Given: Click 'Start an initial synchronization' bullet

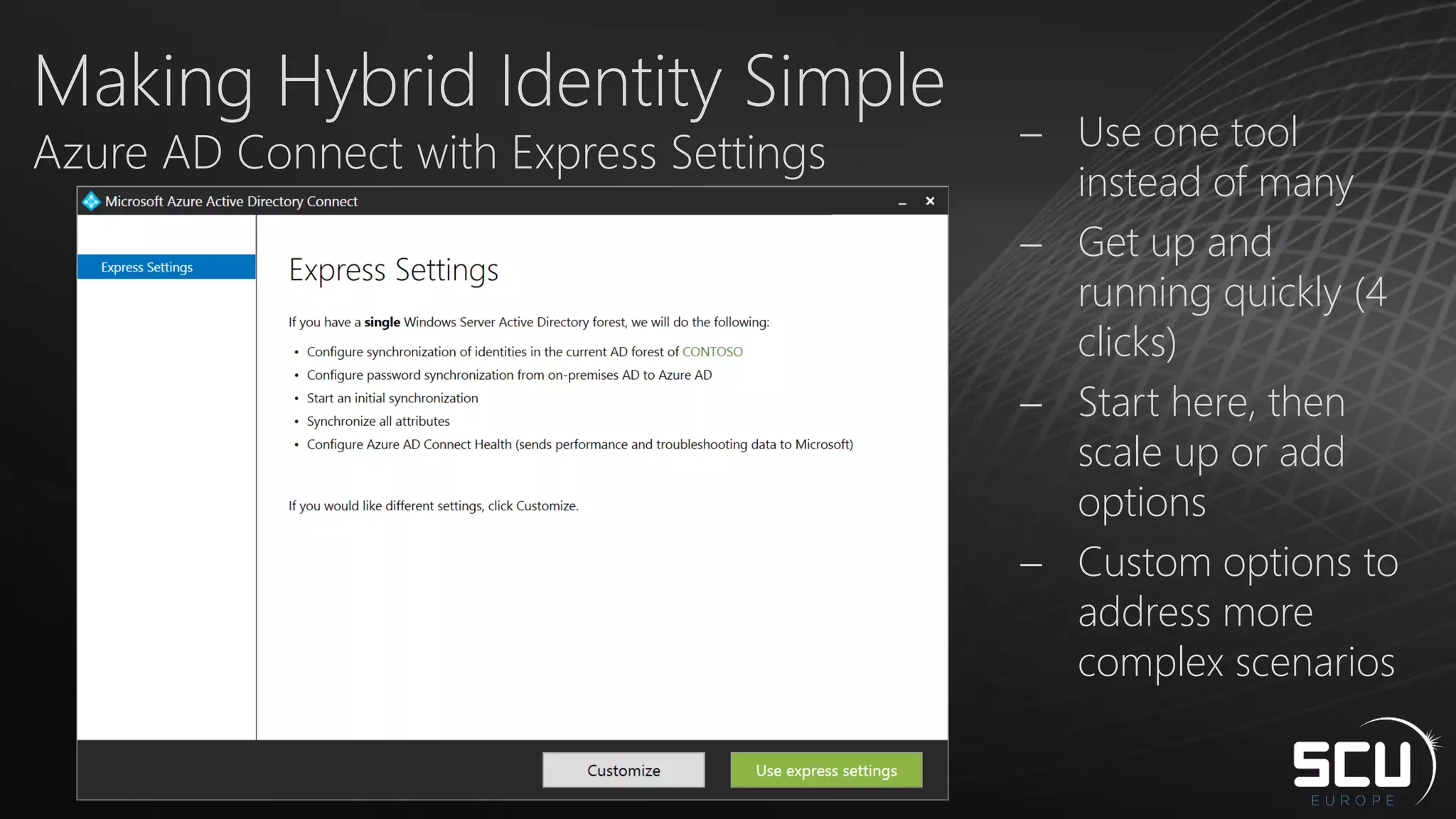Looking at the screenshot, I should 392,398.
